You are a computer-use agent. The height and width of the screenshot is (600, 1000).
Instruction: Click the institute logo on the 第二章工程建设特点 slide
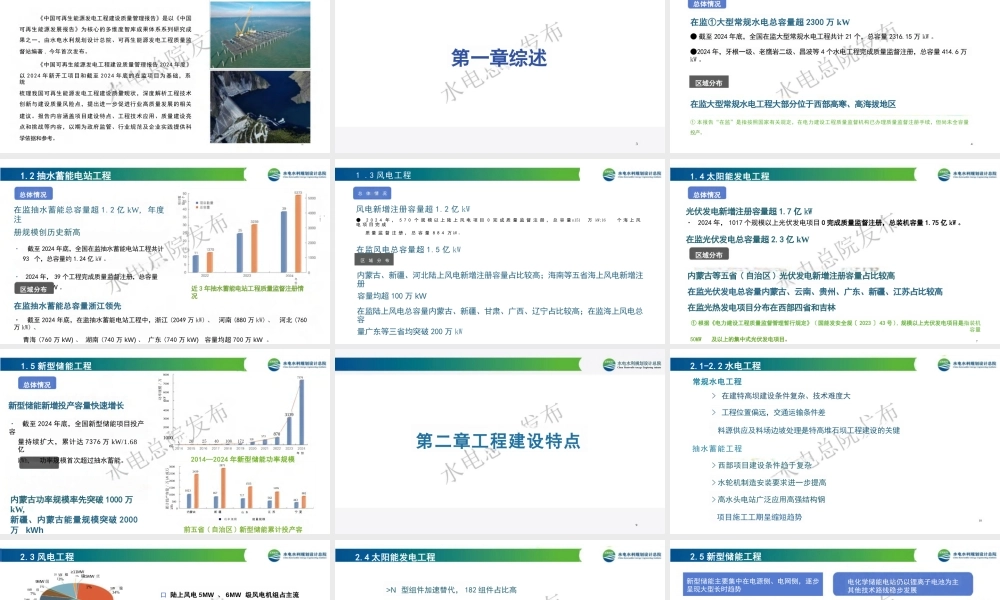[x=631, y=364]
